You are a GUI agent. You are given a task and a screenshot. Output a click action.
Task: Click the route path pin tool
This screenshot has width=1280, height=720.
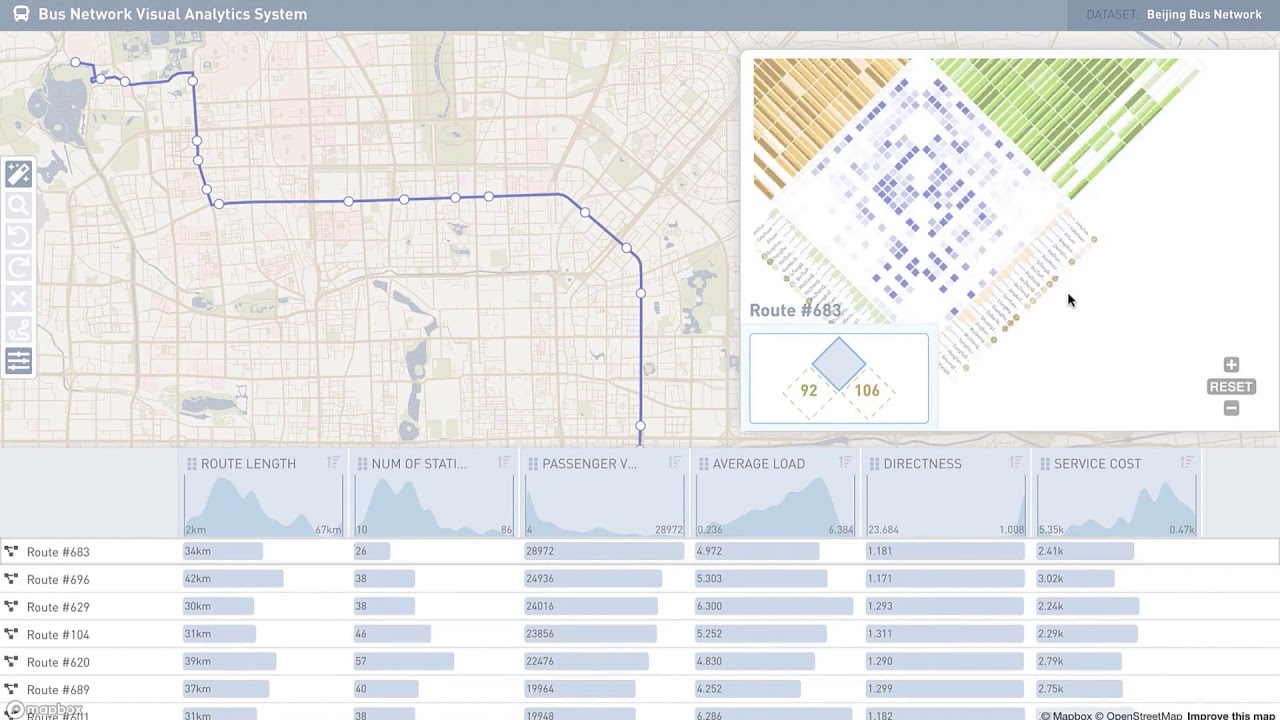coord(18,330)
